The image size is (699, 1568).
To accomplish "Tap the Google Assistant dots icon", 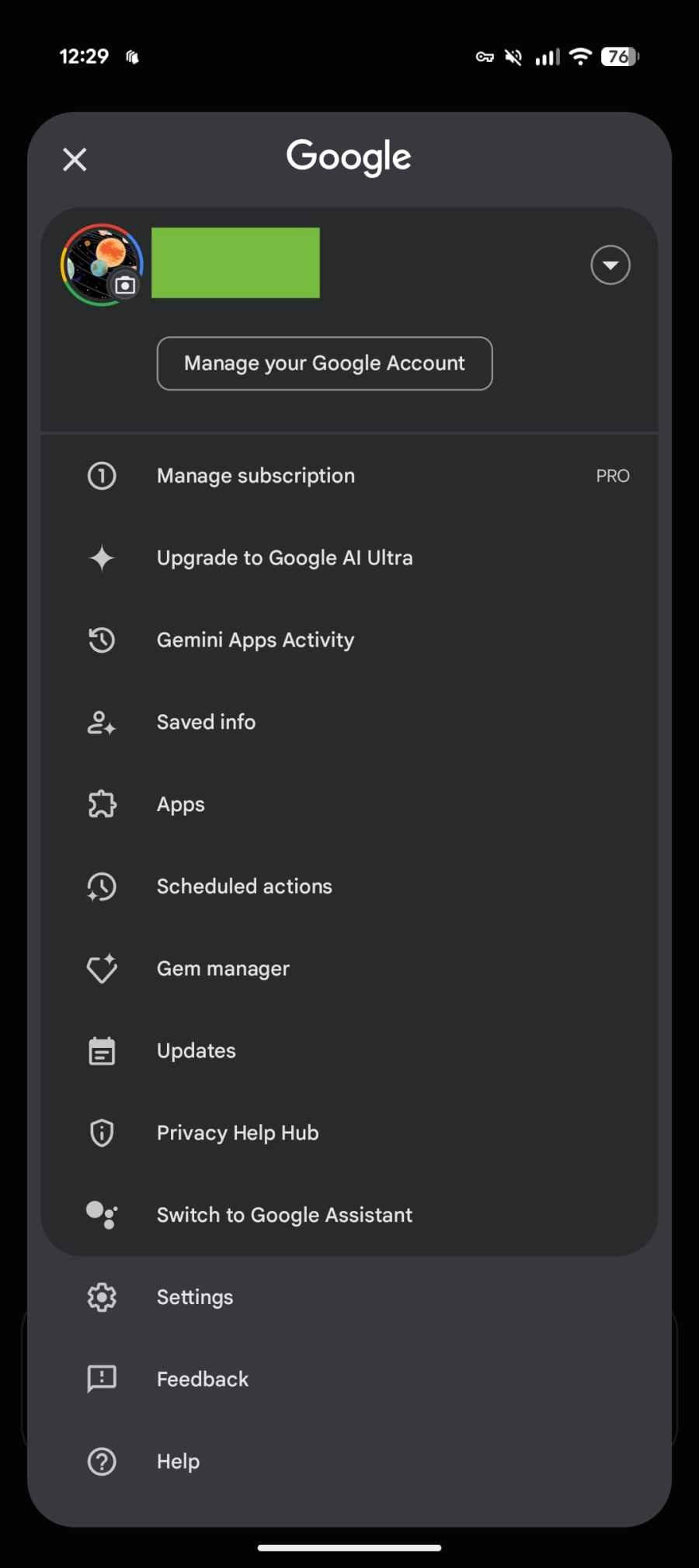I will (x=102, y=1215).
